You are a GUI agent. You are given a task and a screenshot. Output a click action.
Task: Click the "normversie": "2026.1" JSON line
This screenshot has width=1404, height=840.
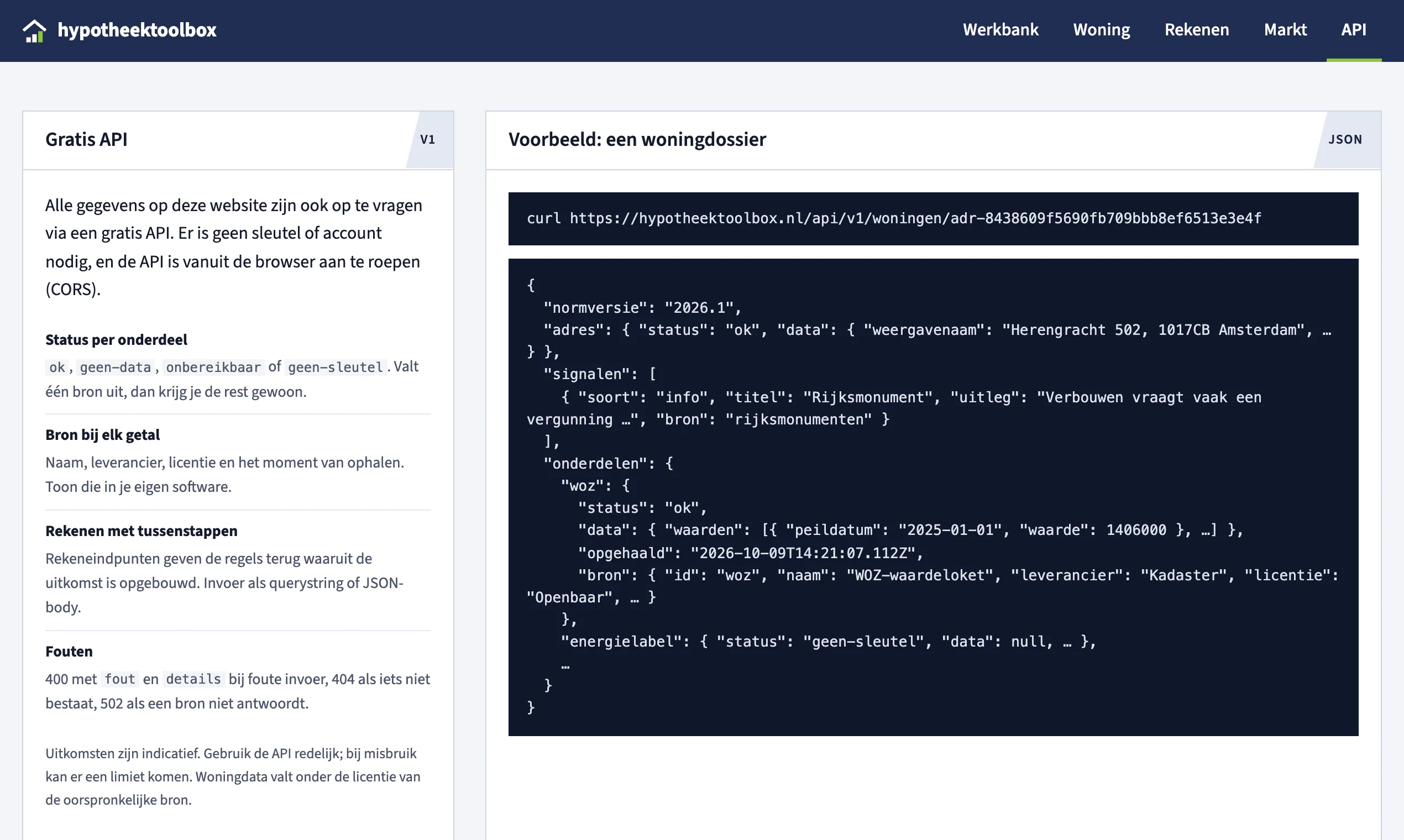pyautogui.click(x=642, y=308)
